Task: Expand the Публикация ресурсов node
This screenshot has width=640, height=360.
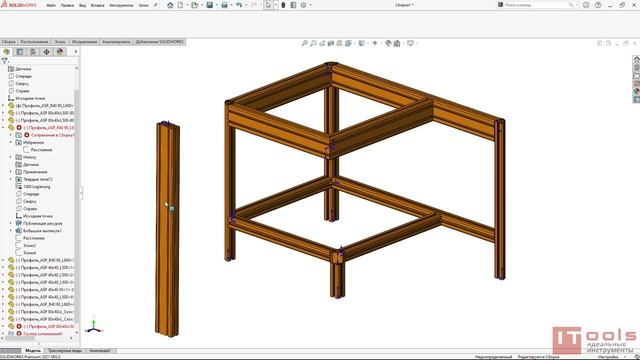Action: point(11,223)
